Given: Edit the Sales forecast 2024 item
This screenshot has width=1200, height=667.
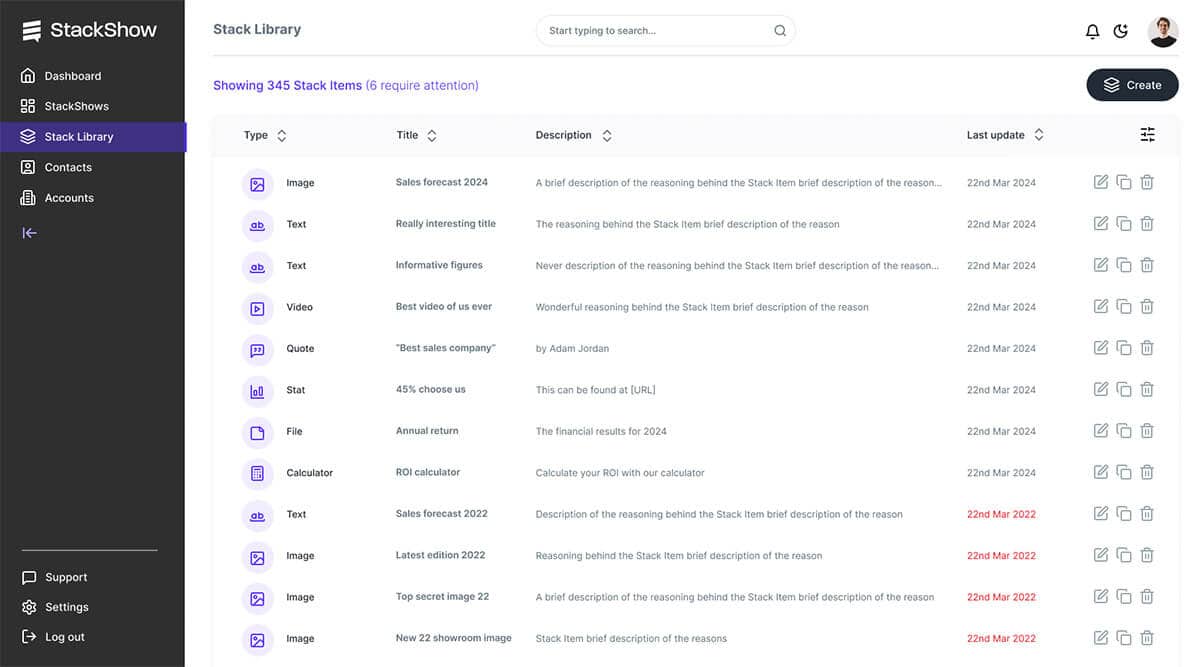Looking at the screenshot, I should point(1100,182).
